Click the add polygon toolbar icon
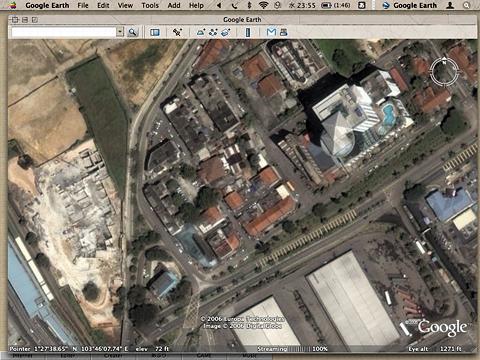 coord(201,32)
